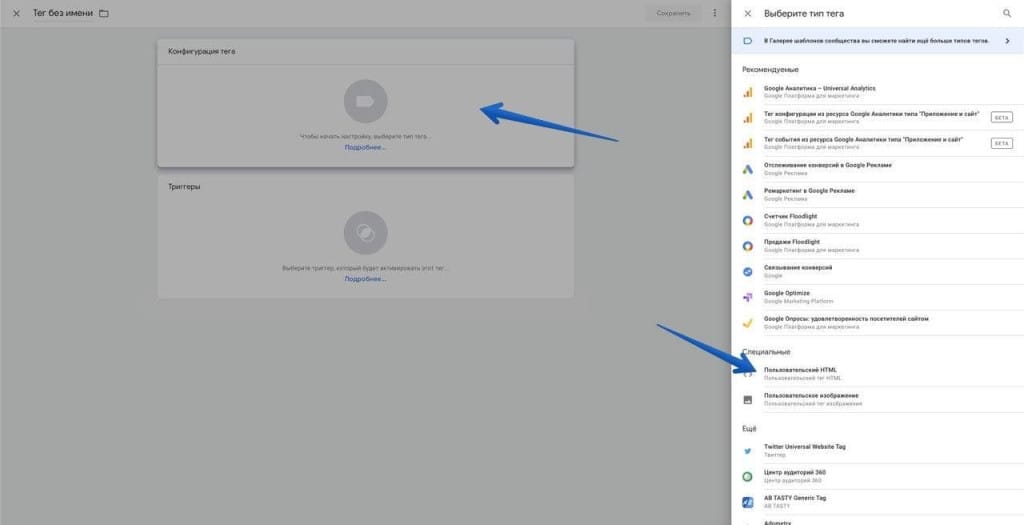The height and width of the screenshot is (525, 1024).
Task: Open the three-dot more options menu
Action: [x=714, y=13]
